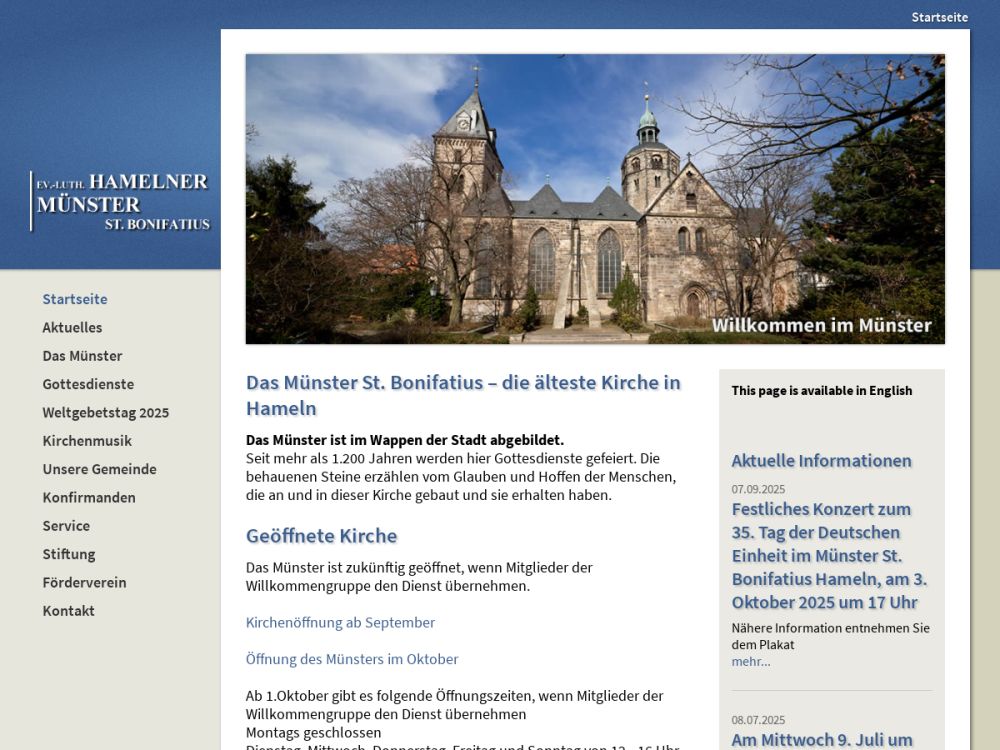Navigate to Kirchenmusik section
Screen dimensions: 1000x750
click(87, 441)
